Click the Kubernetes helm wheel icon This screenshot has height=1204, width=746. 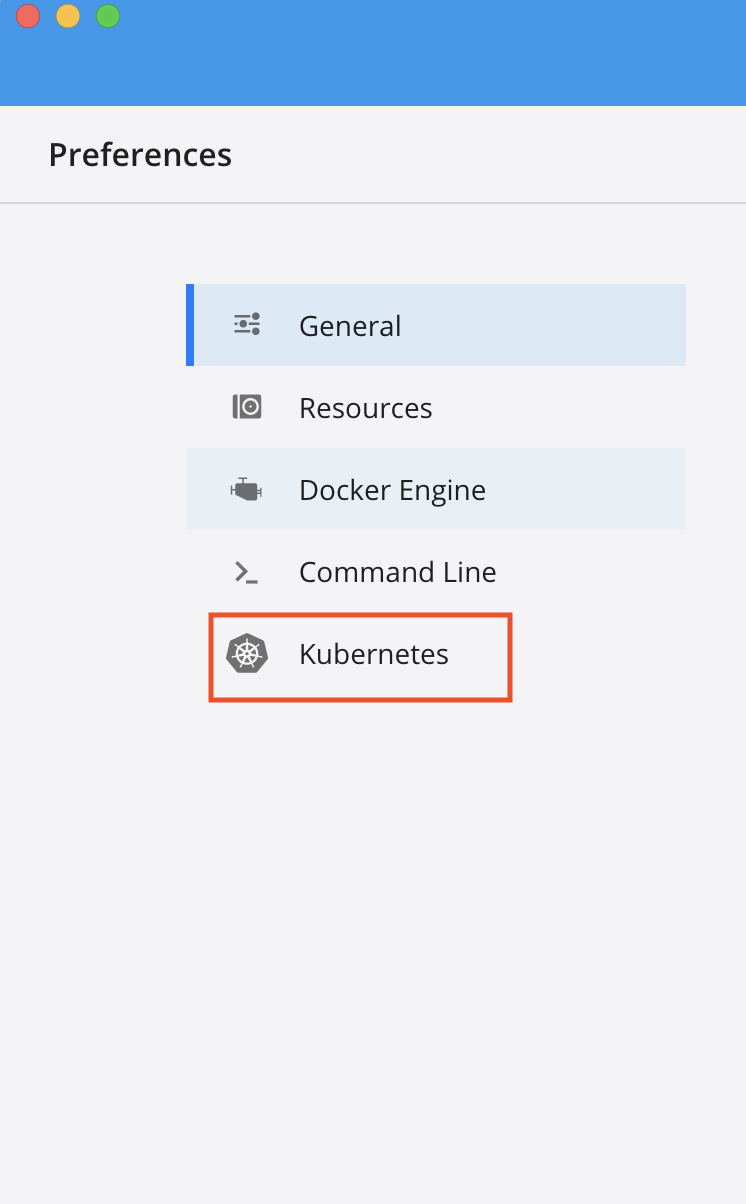(247, 654)
